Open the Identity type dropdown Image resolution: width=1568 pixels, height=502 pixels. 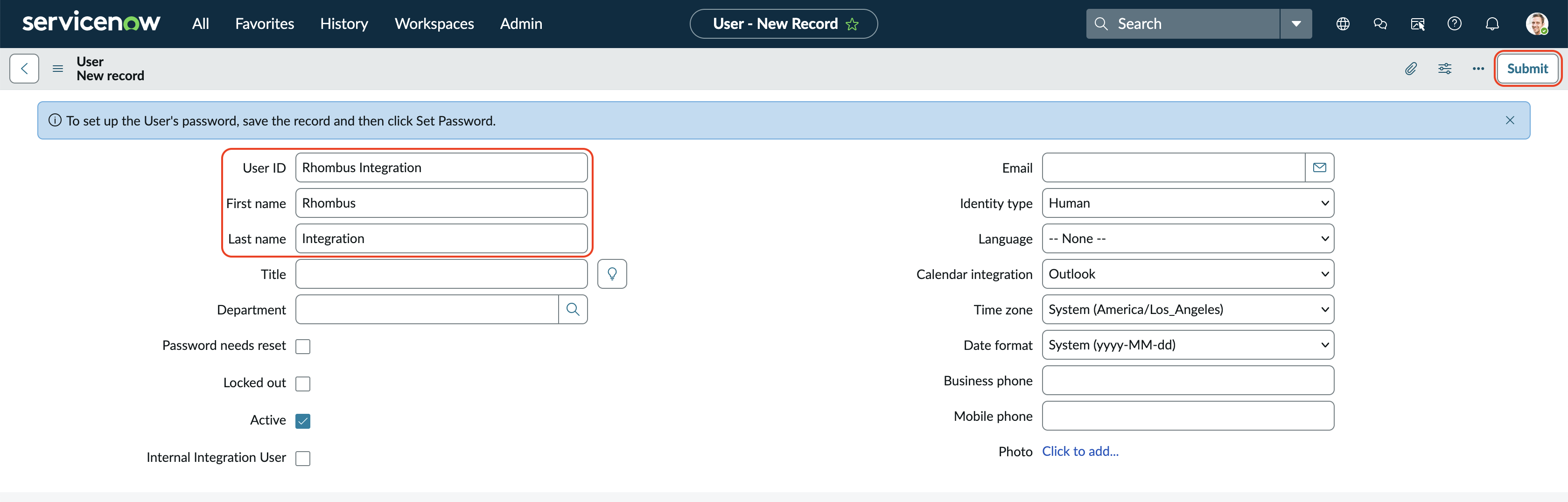click(1188, 203)
